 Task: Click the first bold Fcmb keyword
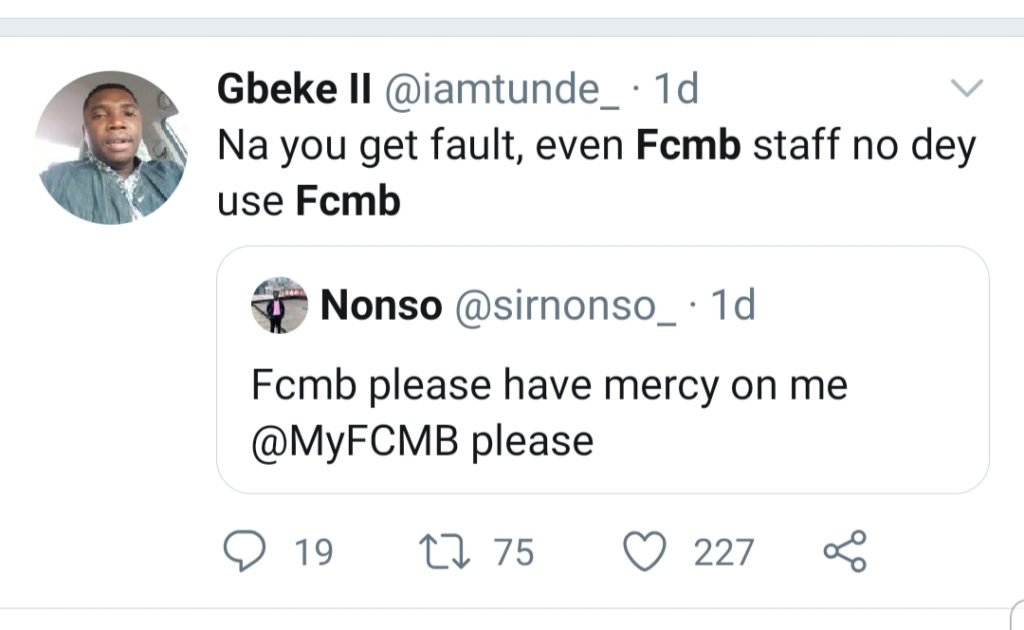click(688, 146)
